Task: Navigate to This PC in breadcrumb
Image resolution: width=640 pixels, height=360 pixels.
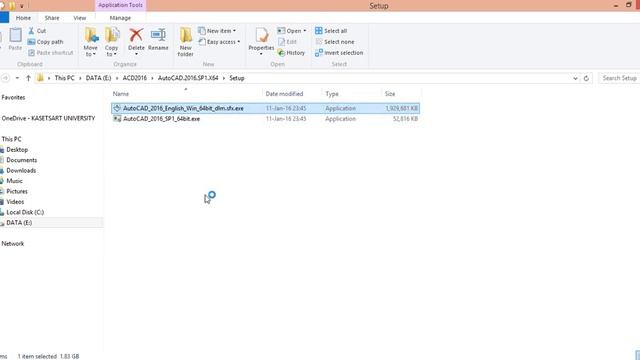Action: click(x=64, y=78)
